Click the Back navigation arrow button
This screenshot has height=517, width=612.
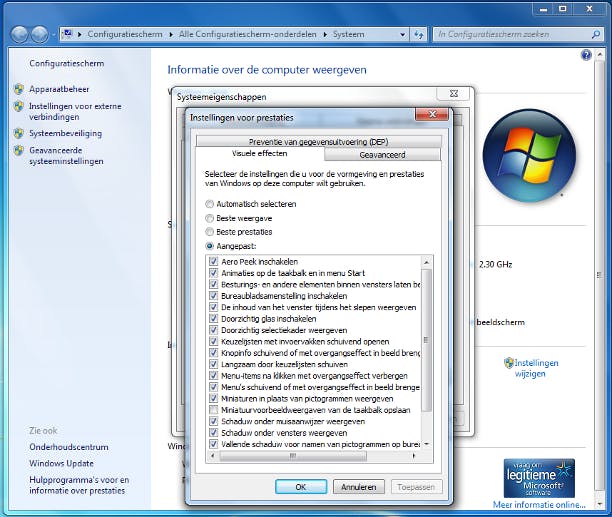(20, 34)
